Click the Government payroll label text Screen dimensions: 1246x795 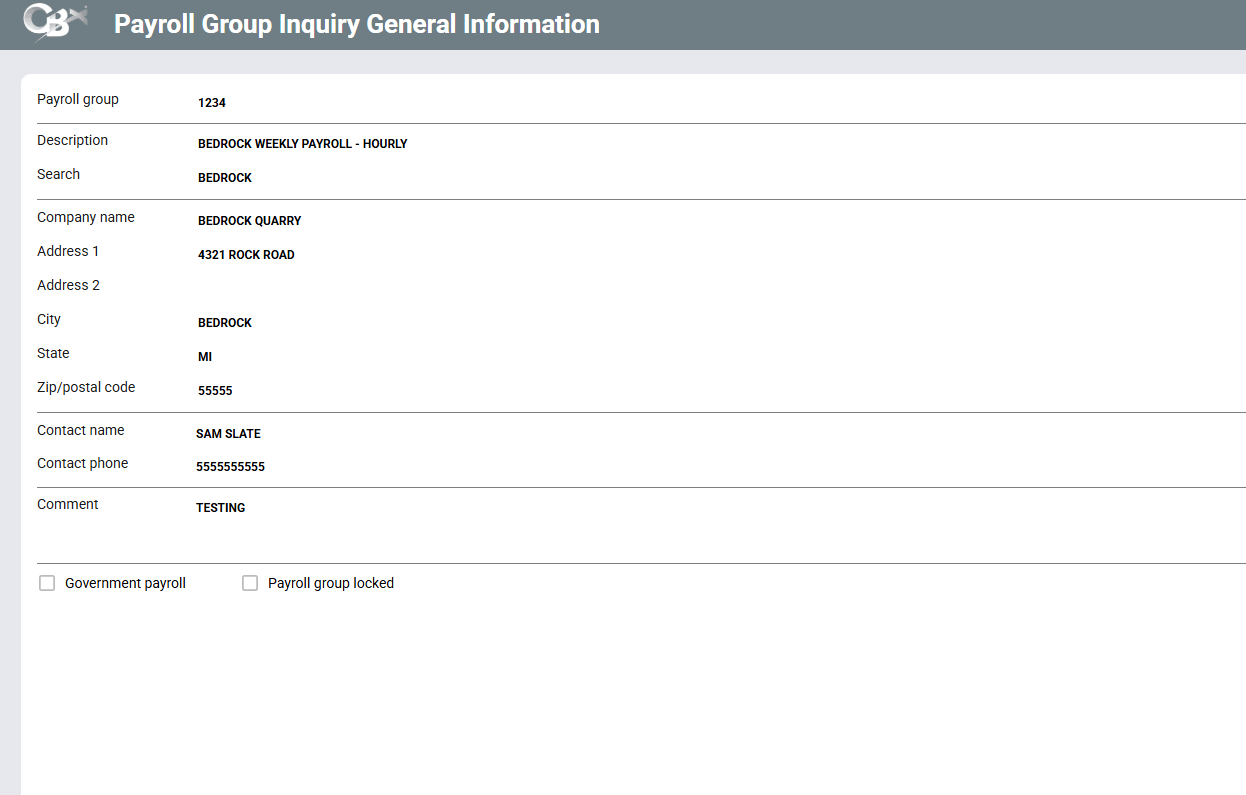pyautogui.click(x=125, y=583)
